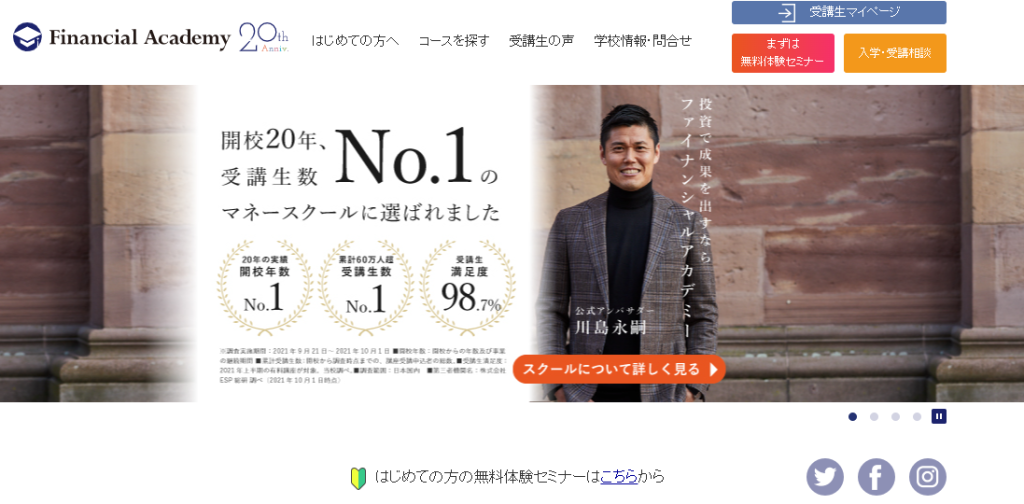Open the 受講生の声 menu item

pyautogui.click(x=541, y=40)
